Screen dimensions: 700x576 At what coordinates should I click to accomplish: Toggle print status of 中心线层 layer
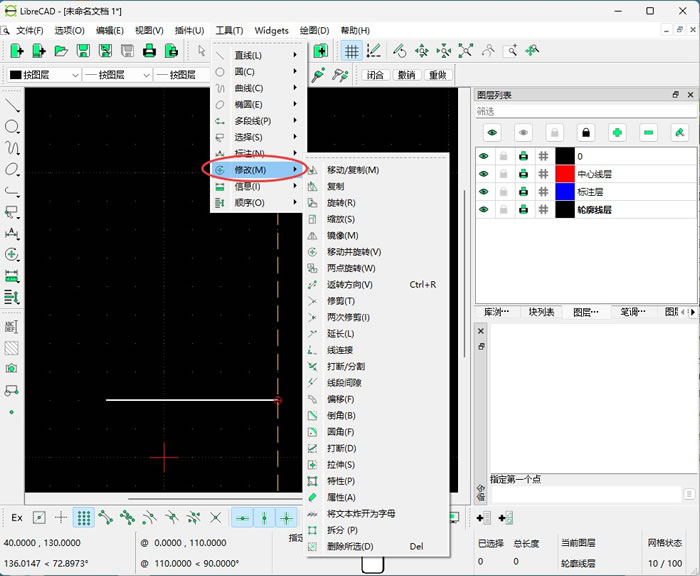pos(523,174)
